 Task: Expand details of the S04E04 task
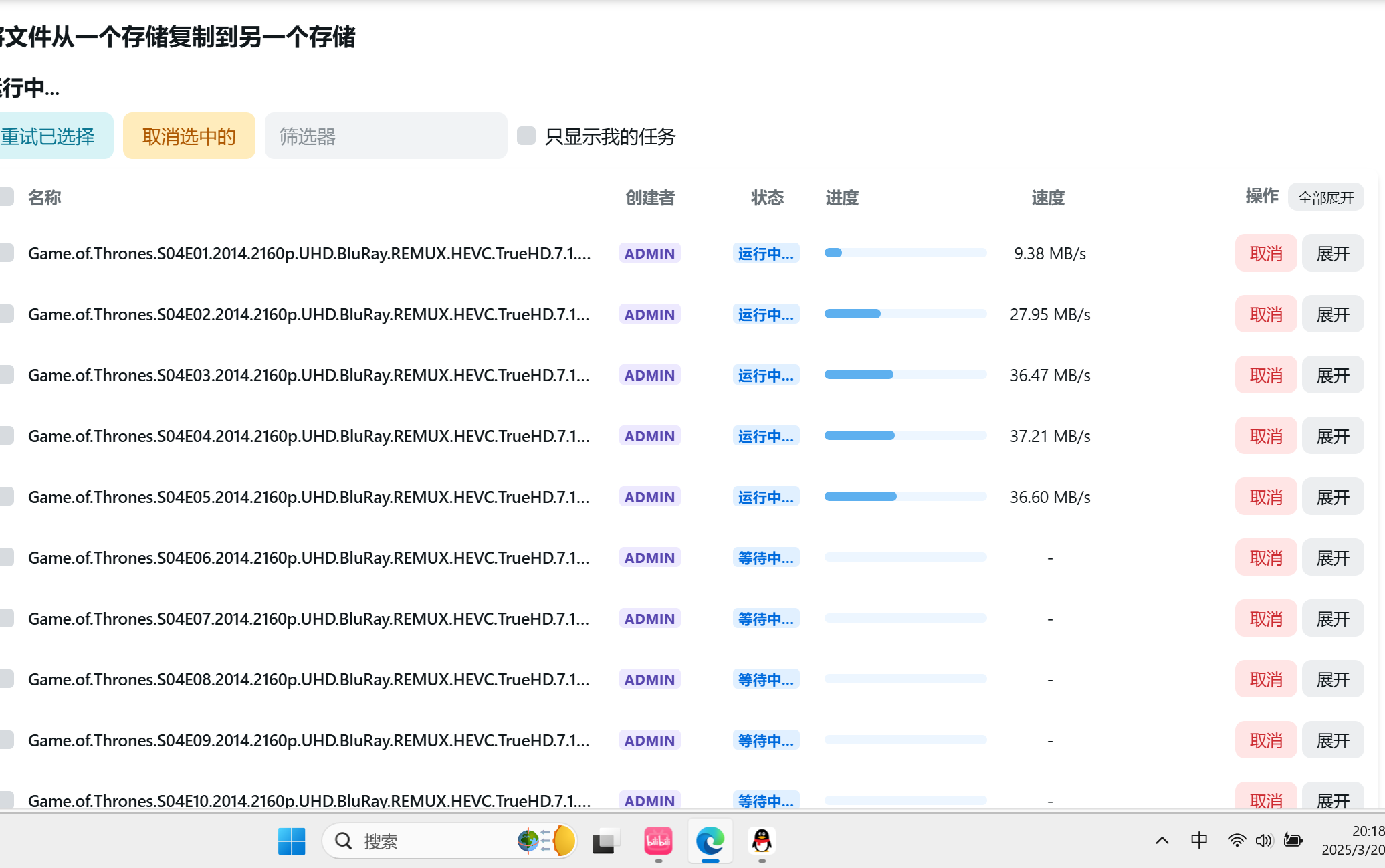[x=1333, y=436]
